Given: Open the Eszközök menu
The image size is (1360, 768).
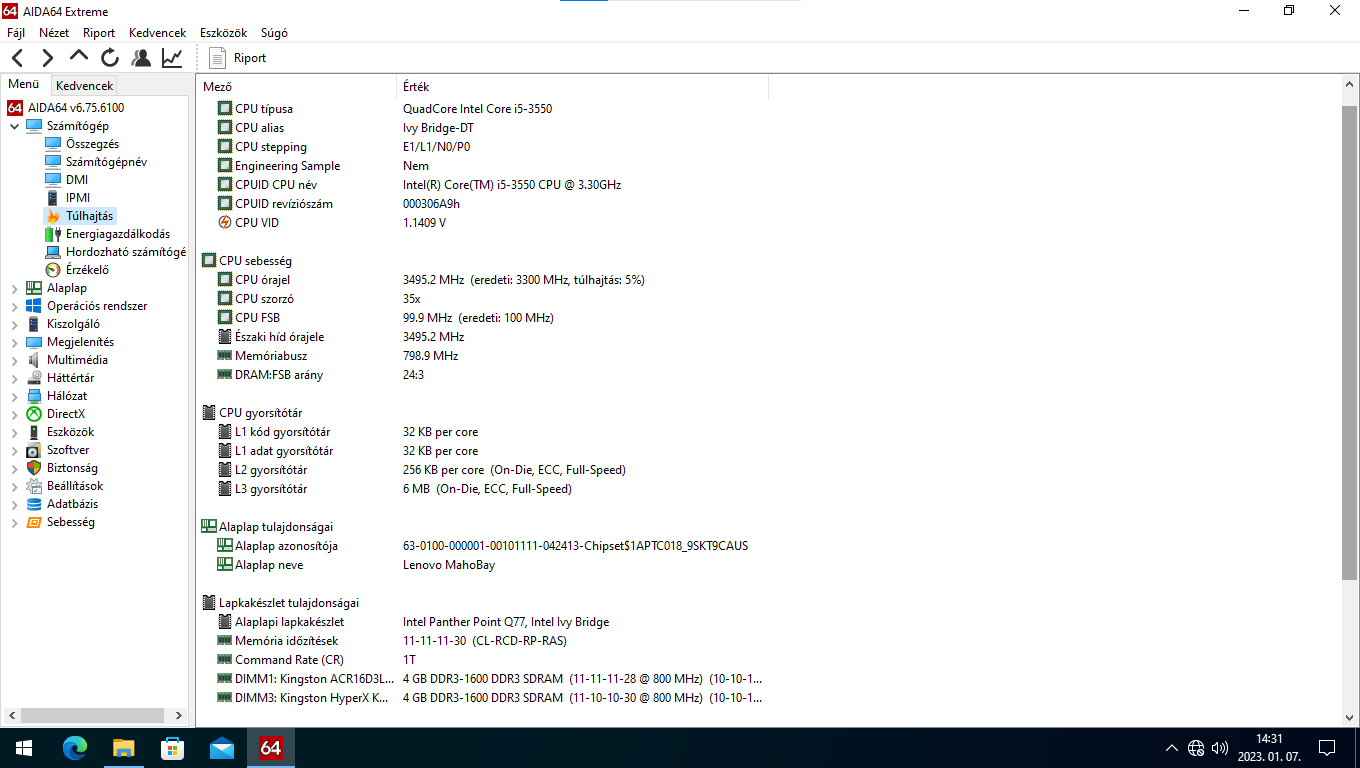Looking at the screenshot, I should (x=223, y=33).
